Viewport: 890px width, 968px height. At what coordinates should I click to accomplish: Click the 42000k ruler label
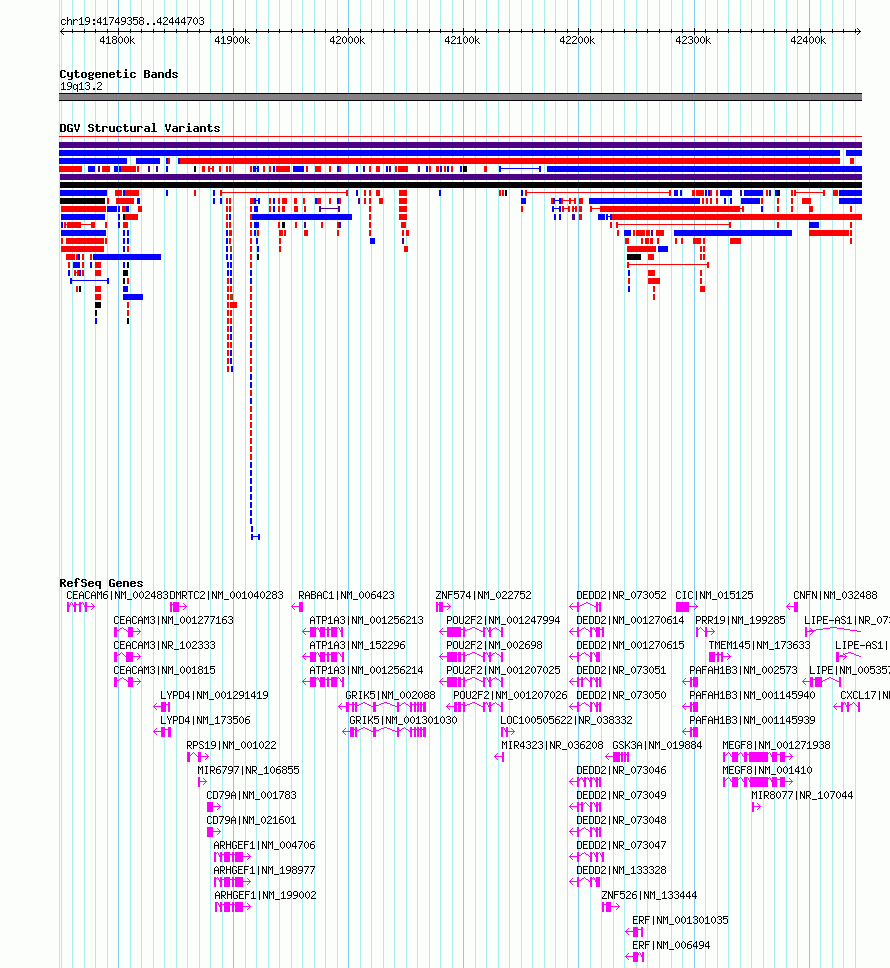click(x=347, y=40)
